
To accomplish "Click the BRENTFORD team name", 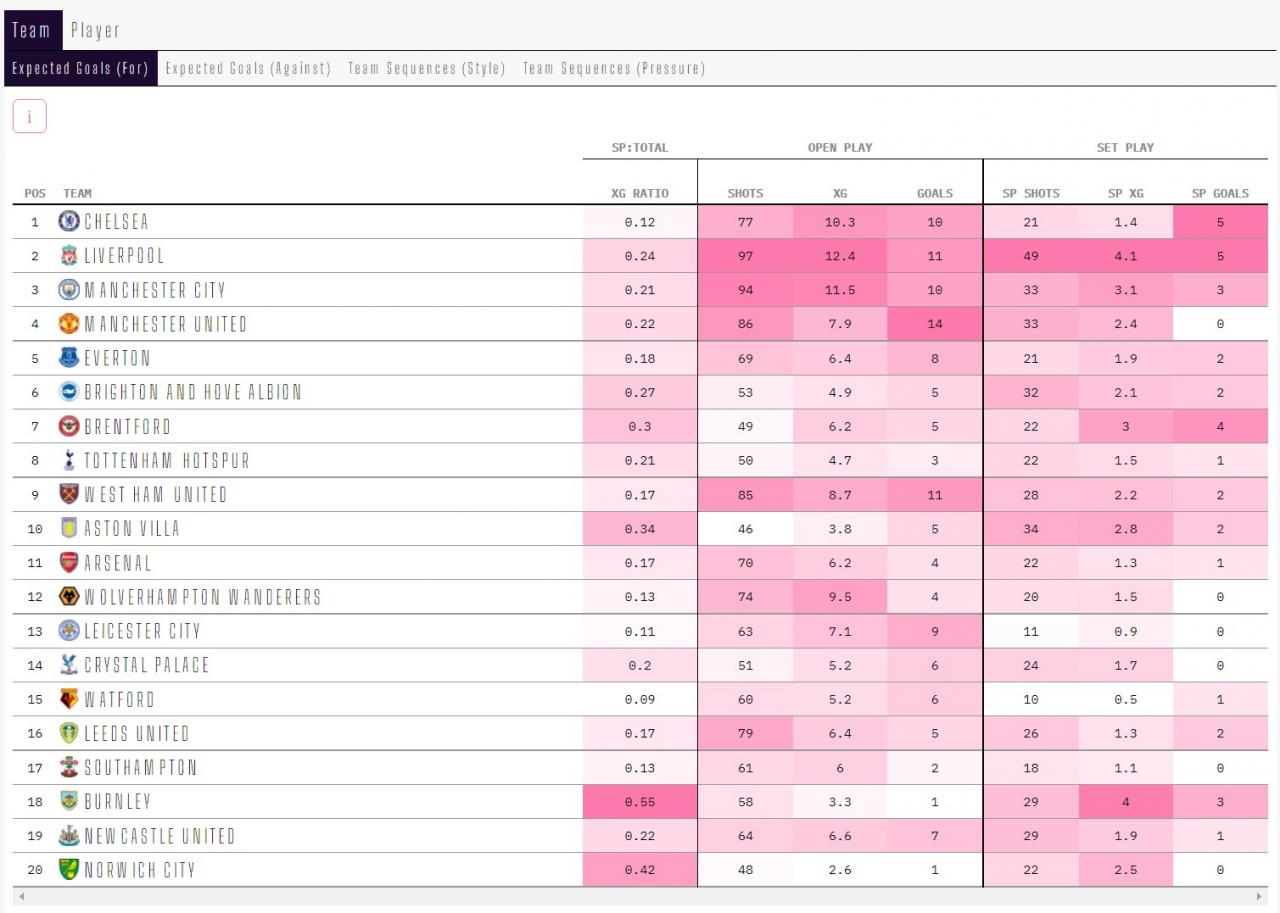I will pos(128,426).
